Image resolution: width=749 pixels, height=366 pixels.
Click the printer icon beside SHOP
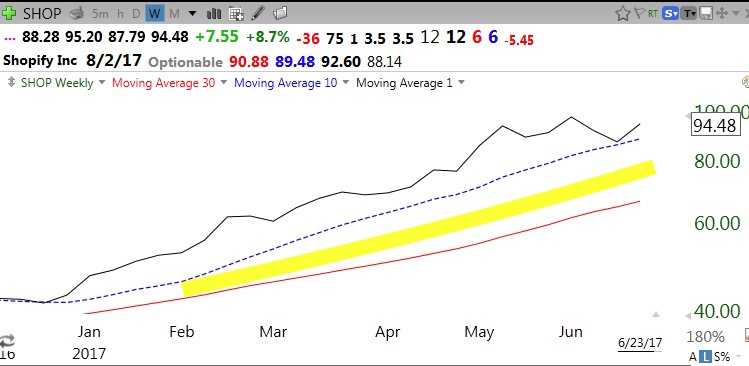(76, 13)
